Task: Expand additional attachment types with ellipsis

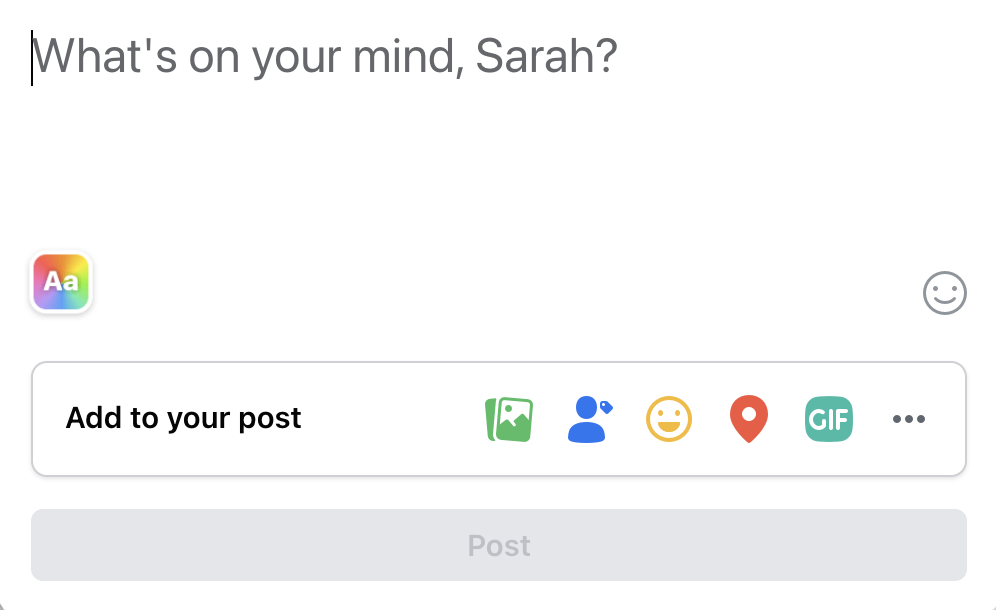Action: (909, 419)
